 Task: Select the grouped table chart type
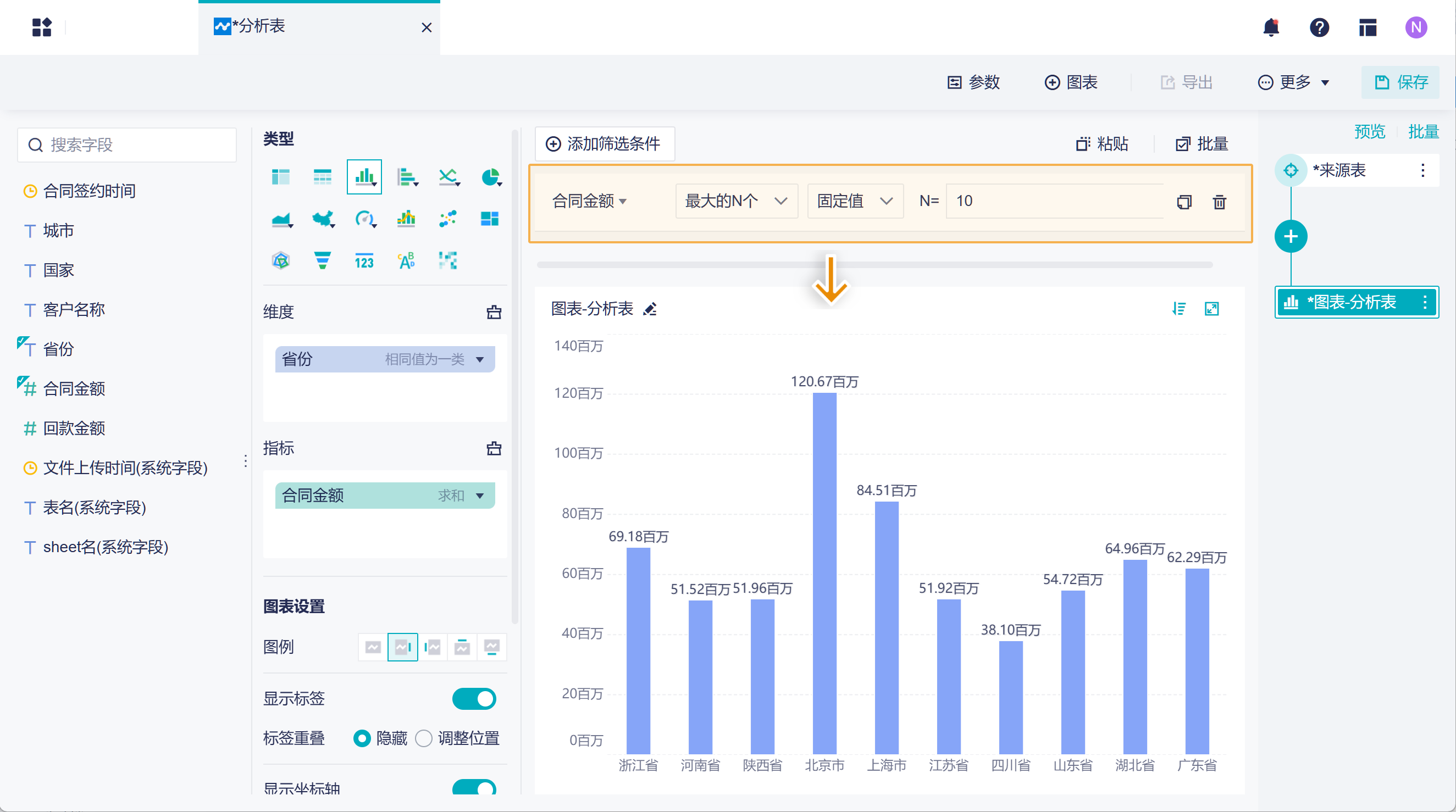(281, 177)
